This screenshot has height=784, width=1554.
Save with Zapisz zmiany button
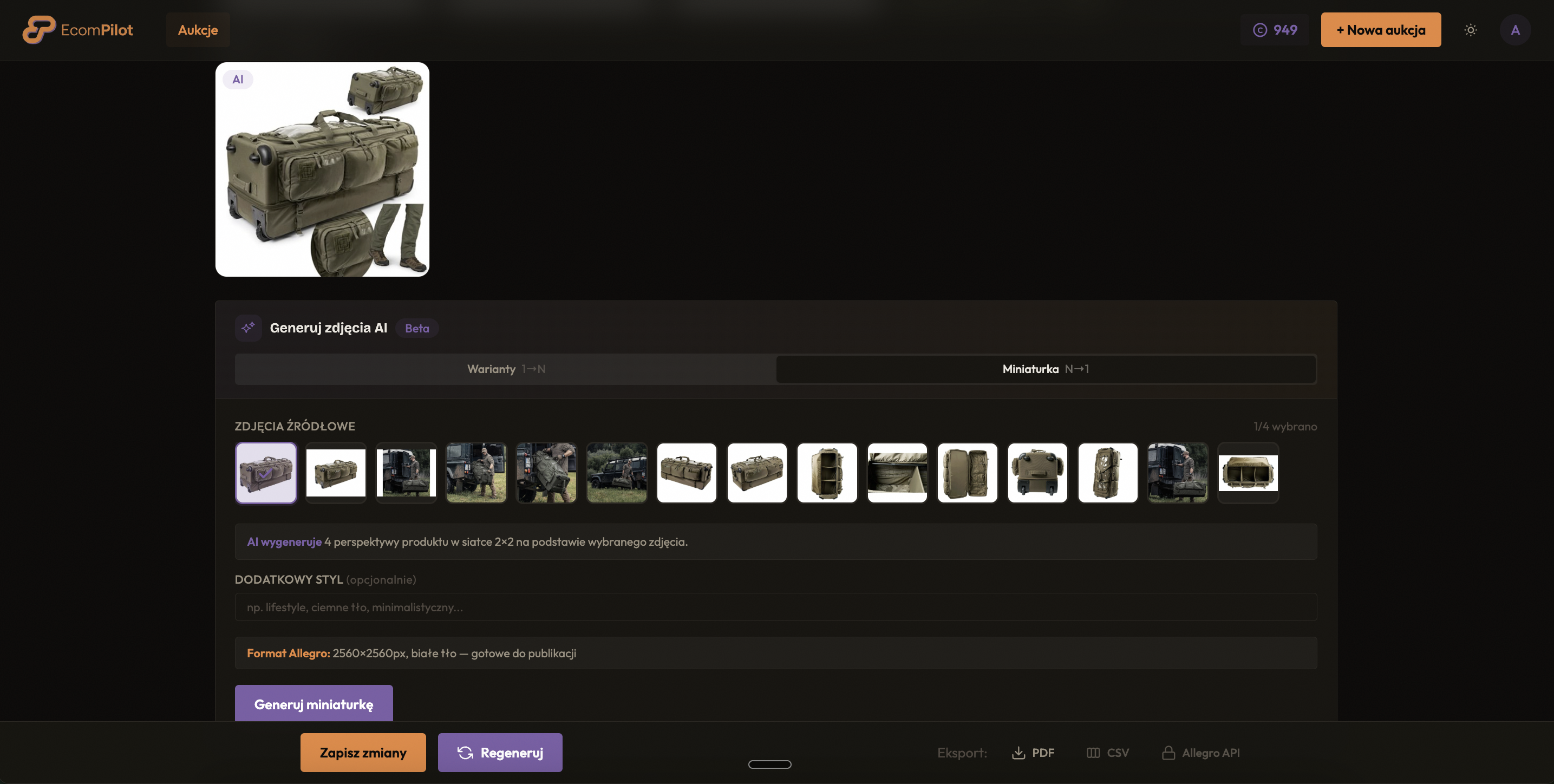coord(363,753)
